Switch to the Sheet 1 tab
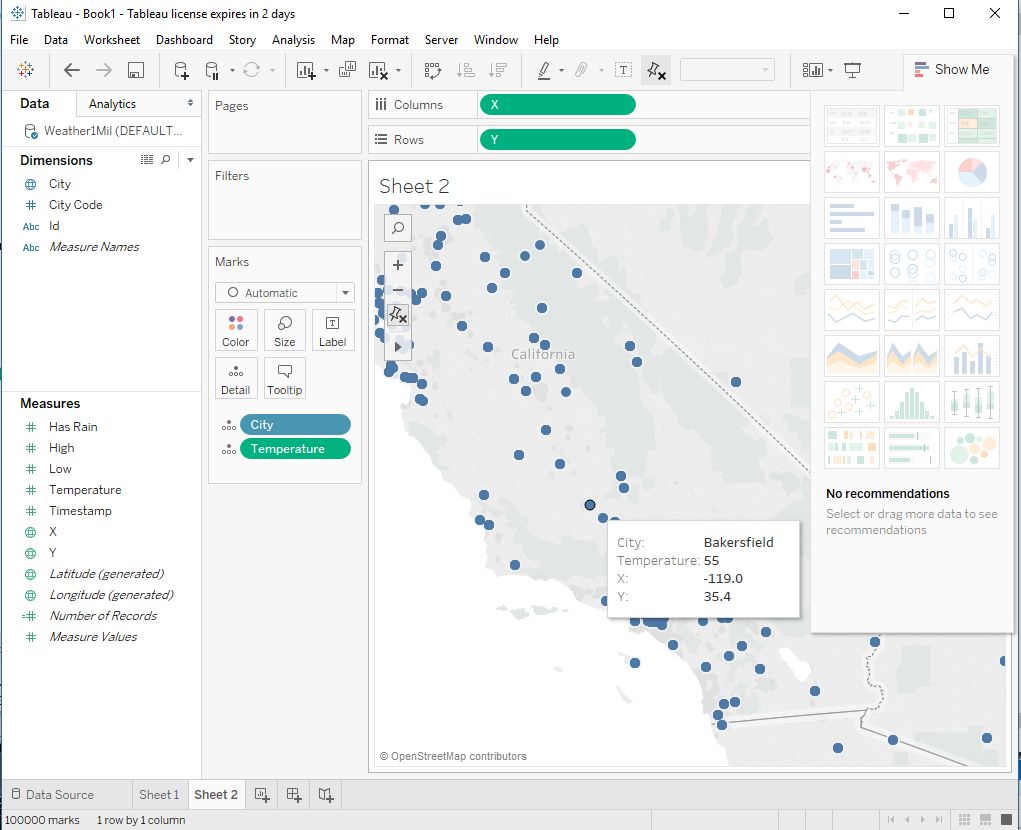This screenshot has height=830, width=1021. [159, 795]
